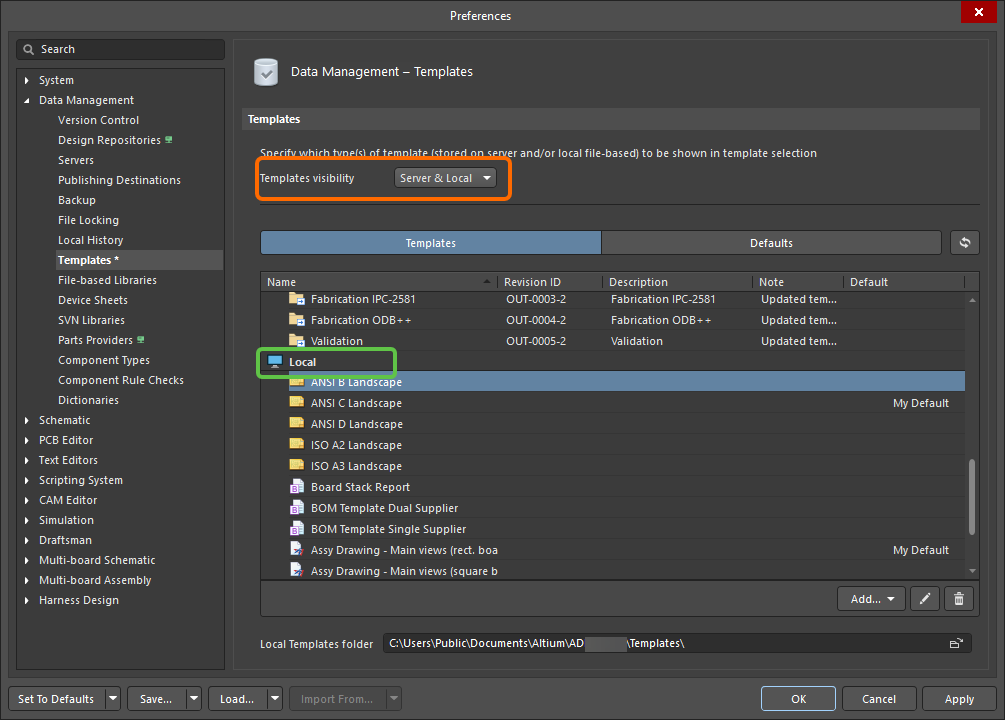Click the Local computer icon in the list
1005x720 pixels.
point(275,361)
